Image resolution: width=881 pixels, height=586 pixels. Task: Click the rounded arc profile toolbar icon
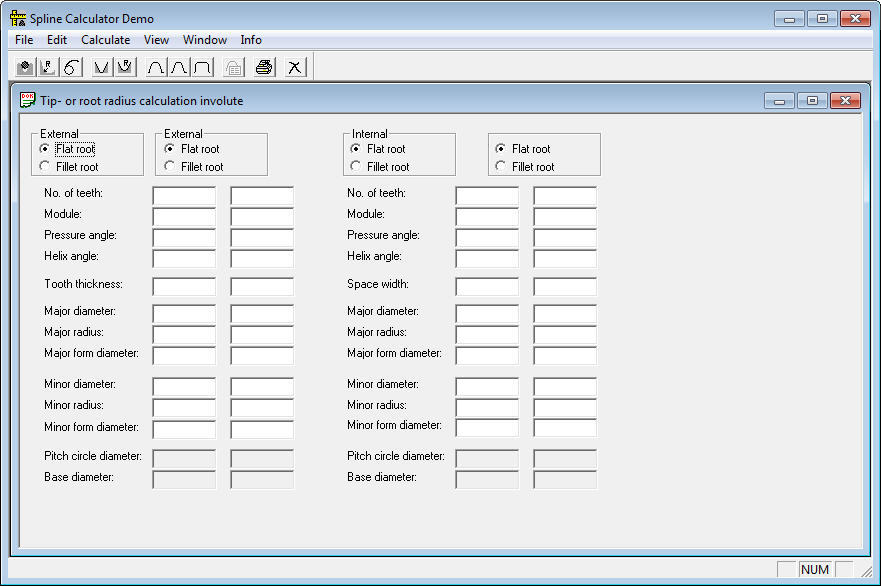155,67
